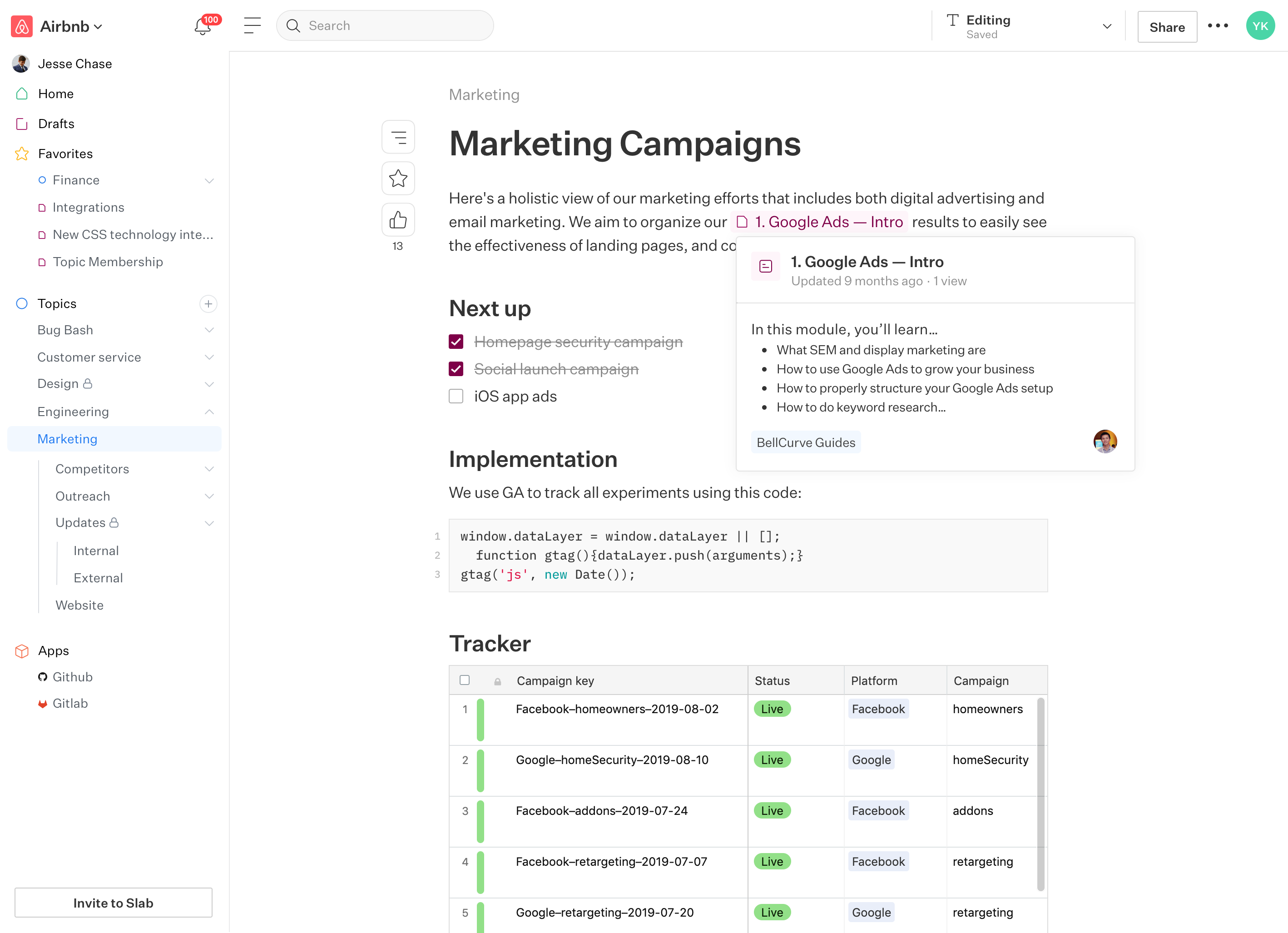This screenshot has width=1288, height=933.
Task: Expand the Competitors subtopic
Action: click(x=209, y=469)
